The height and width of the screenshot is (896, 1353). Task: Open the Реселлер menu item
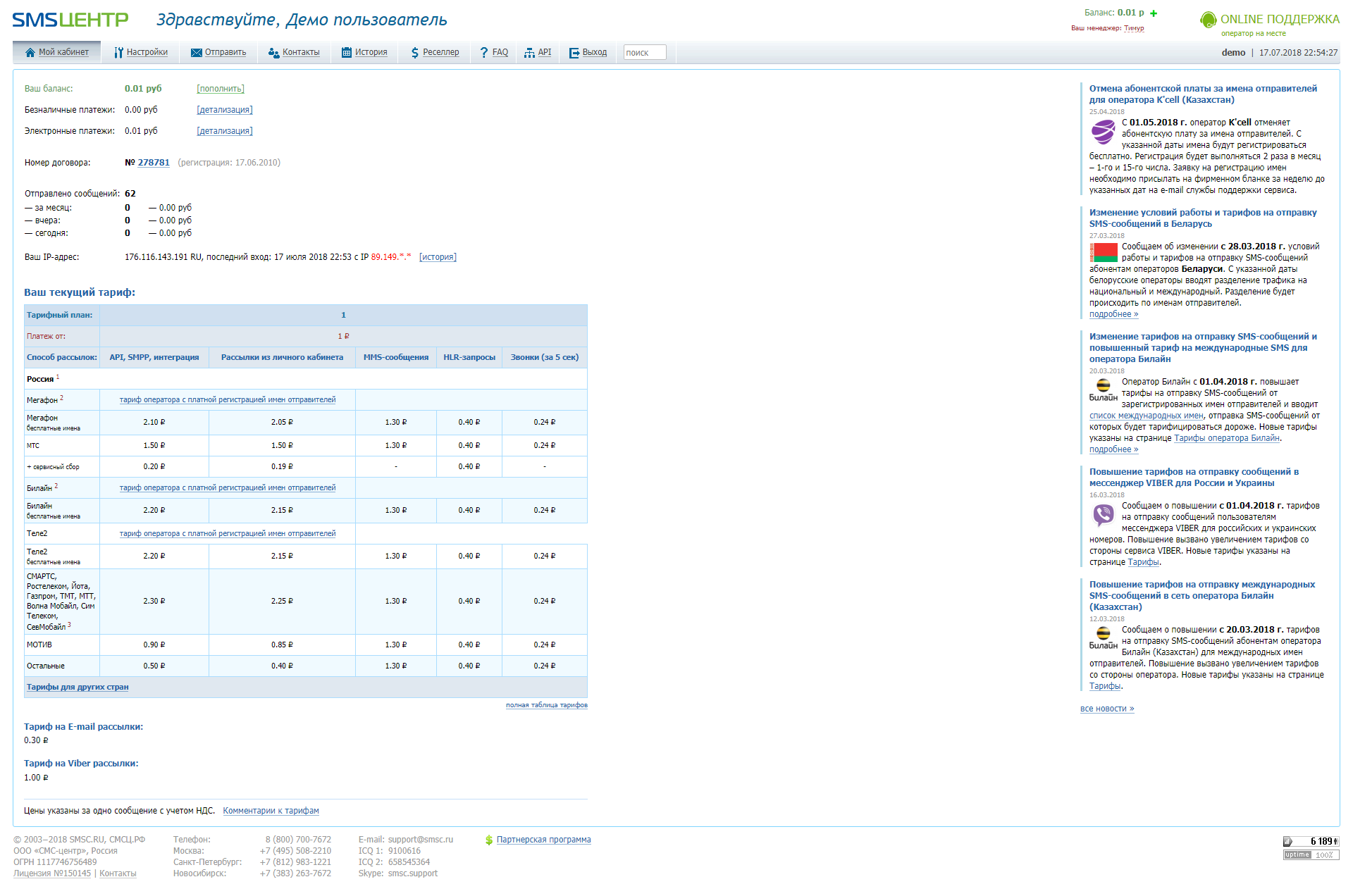pos(441,52)
